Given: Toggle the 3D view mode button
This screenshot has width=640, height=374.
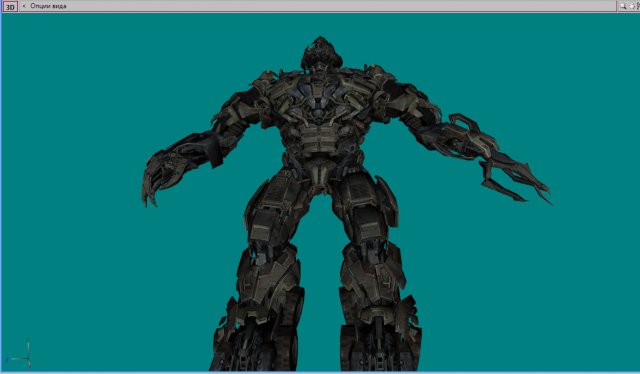Looking at the screenshot, I should [10, 7].
